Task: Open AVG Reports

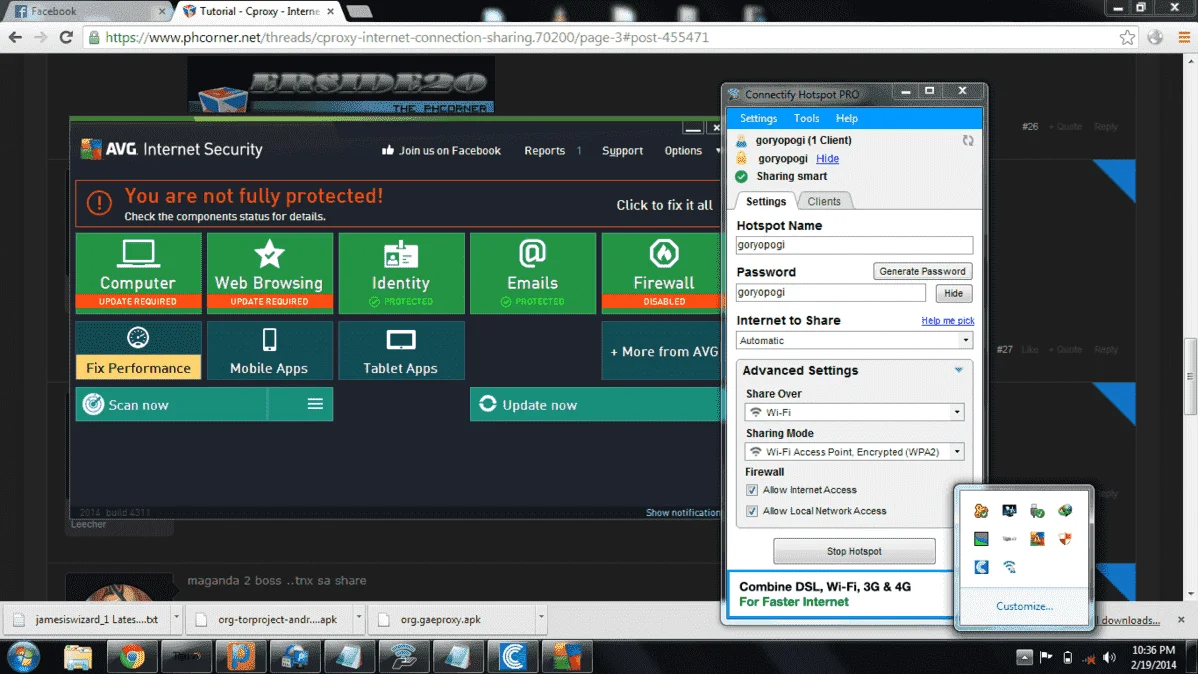Action: point(544,151)
